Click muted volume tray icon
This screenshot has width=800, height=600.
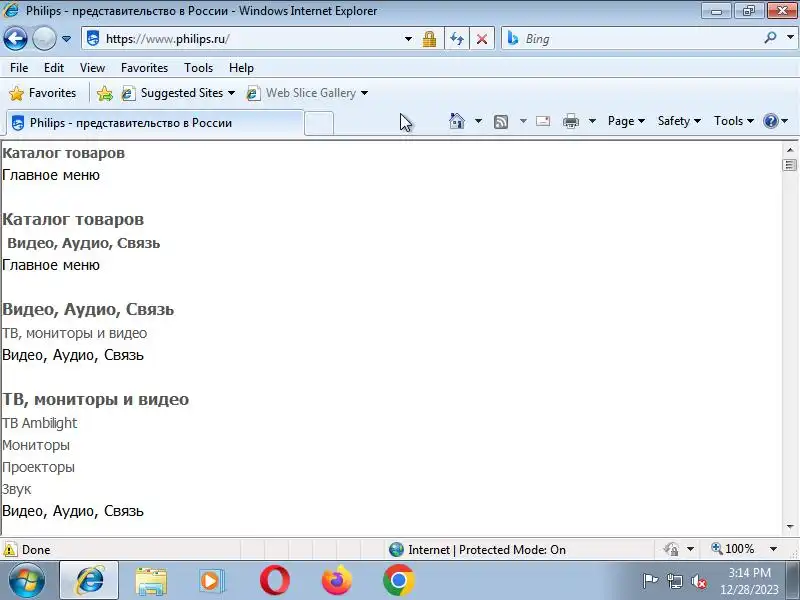698,581
